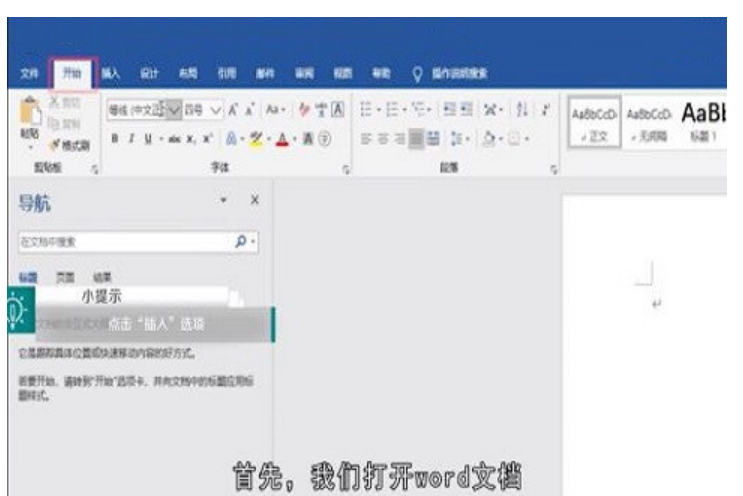743x496 pixels.
Task: Open the 插入 ribbon tab
Action: tap(111, 73)
